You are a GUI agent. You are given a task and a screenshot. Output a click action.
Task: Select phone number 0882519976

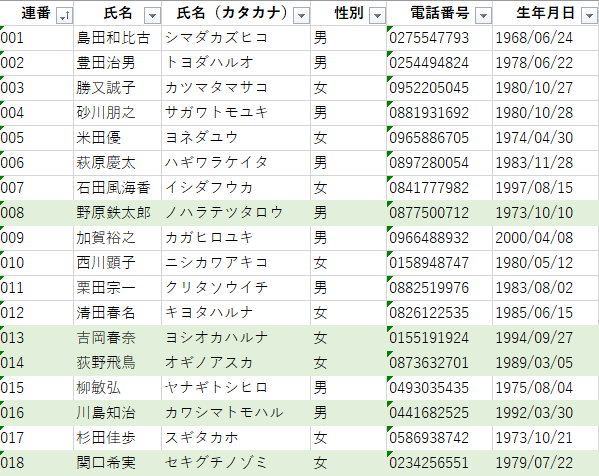(x=439, y=288)
